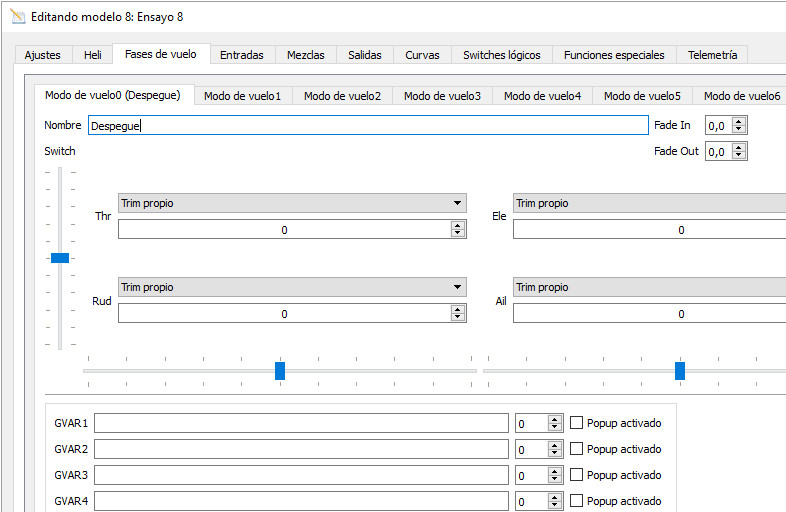Switch to the Mezclas tab
The height and width of the screenshot is (512, 786).
(x=305, y=55)
